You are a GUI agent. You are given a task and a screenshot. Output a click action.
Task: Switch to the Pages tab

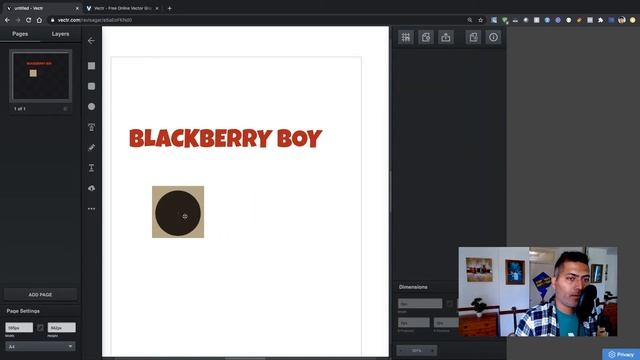[20, 34]
